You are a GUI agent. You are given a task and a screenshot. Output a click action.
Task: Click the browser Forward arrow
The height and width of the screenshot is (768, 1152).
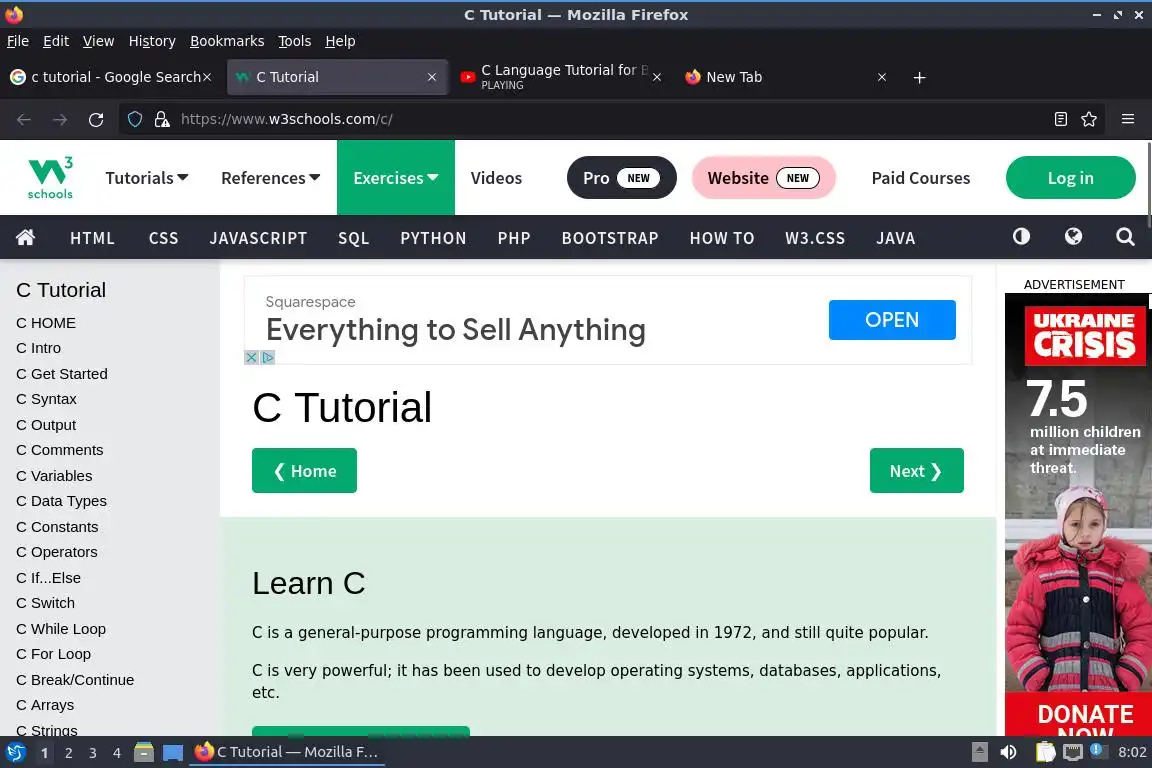pos(60,119)
